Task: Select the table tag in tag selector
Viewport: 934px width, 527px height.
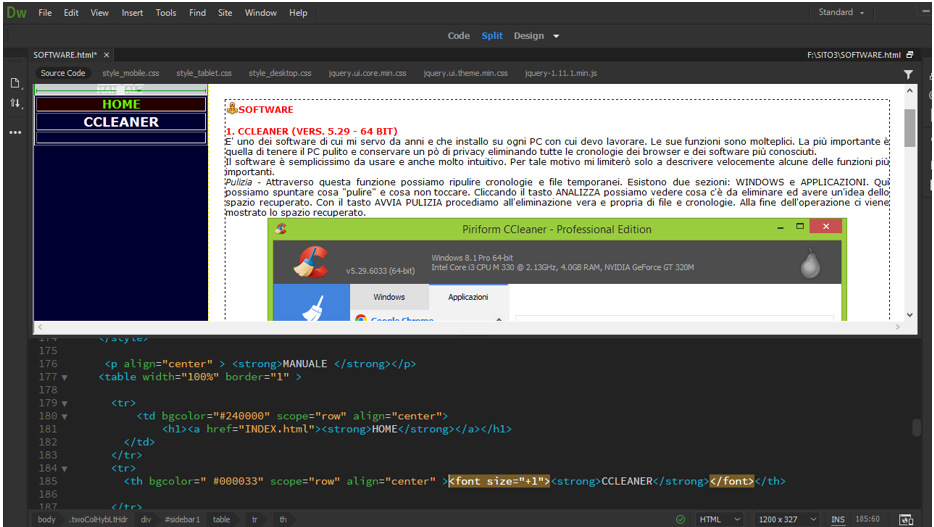Action: click(x=221, y=519)
